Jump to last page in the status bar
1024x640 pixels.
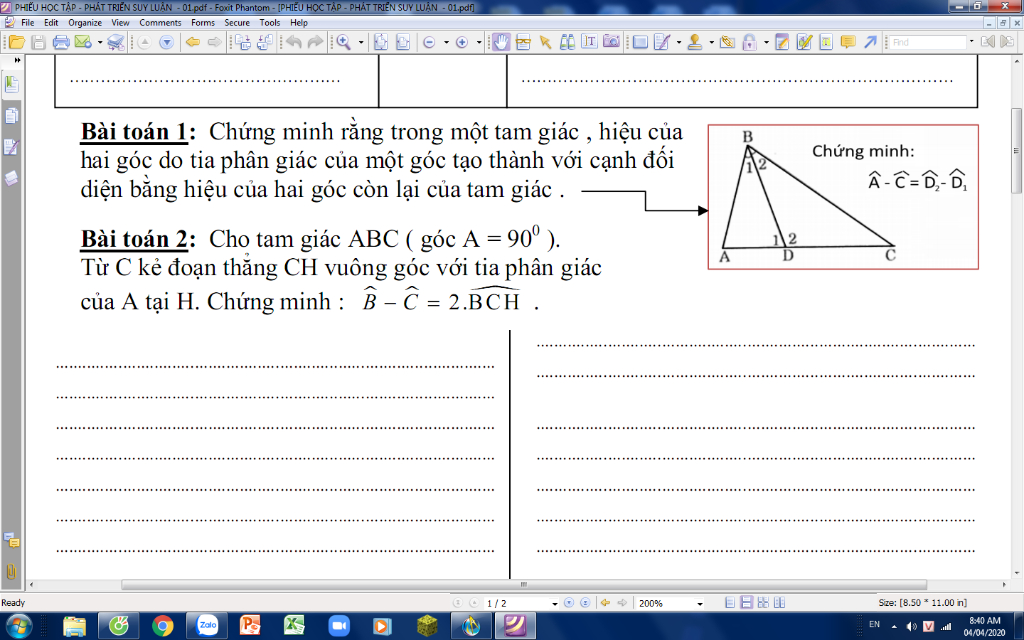tap(585, 603)
